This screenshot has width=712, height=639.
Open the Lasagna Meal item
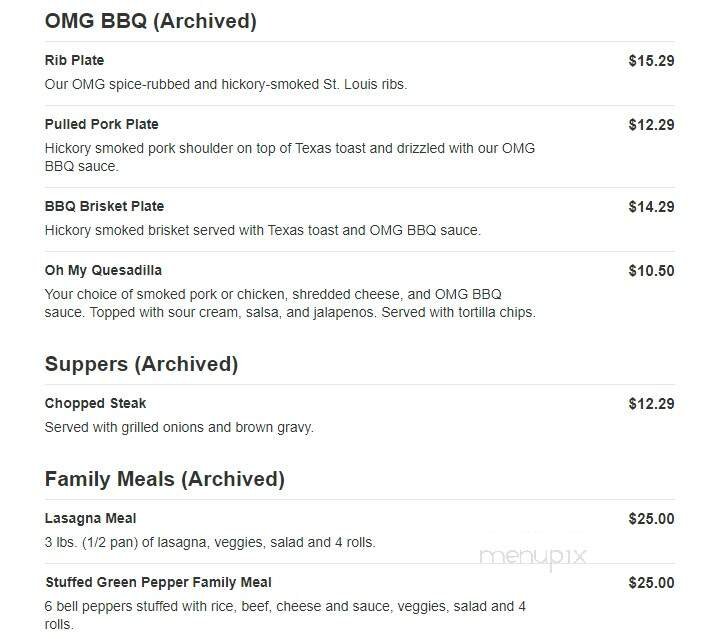[x=90, y=519]
